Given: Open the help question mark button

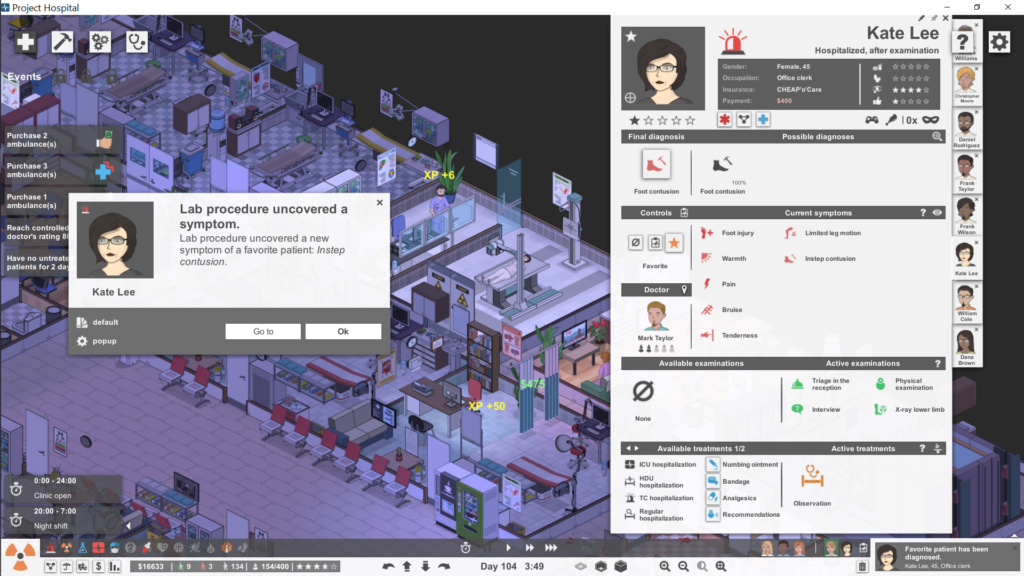Looking at the screenshot, I should click(963, 42).
